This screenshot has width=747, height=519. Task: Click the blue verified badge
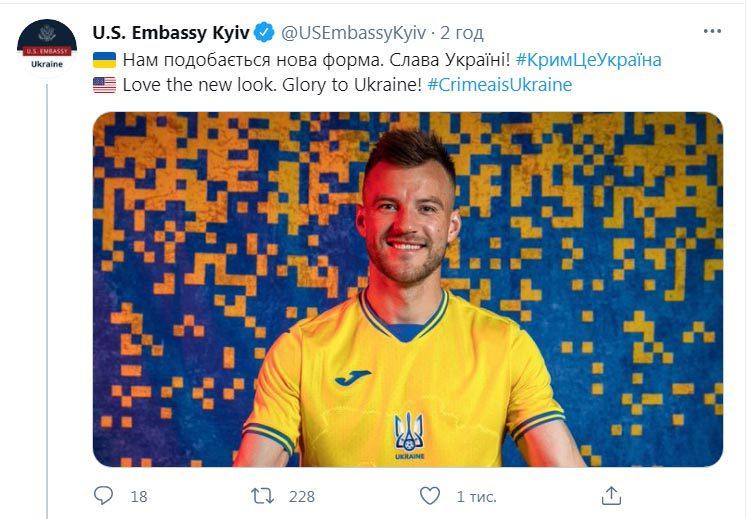[x=264, y=32]
